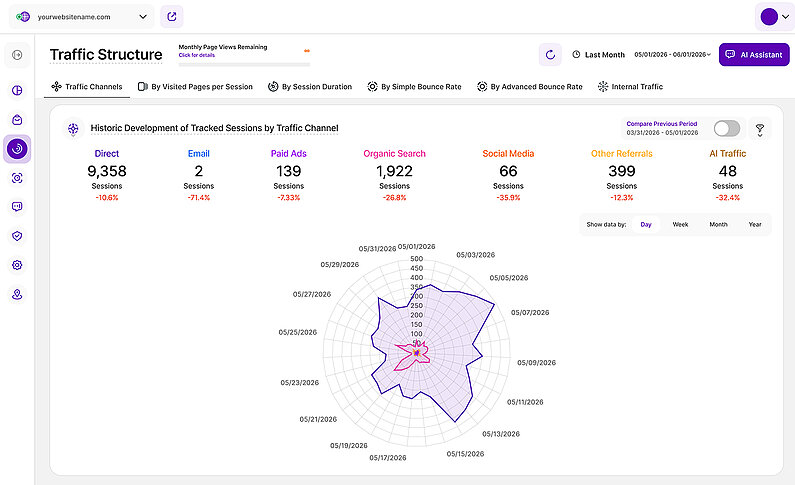Click the Internal Traffic tab icon
795x485 pixels.
603,87
